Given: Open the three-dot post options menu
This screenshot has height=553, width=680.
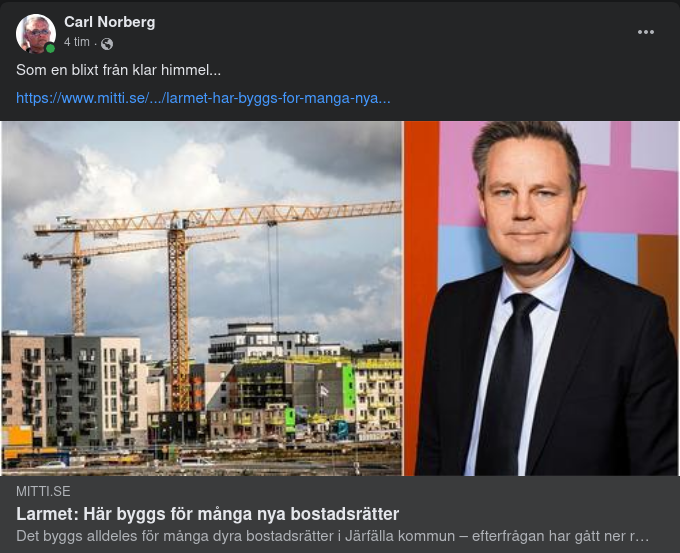Looking at the screenshot, I should [645, 32].
